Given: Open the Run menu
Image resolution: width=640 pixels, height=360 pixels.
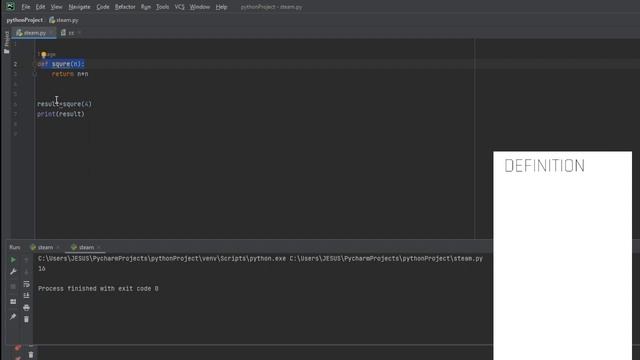Looking at the screenshot, I should coord(146,7).
